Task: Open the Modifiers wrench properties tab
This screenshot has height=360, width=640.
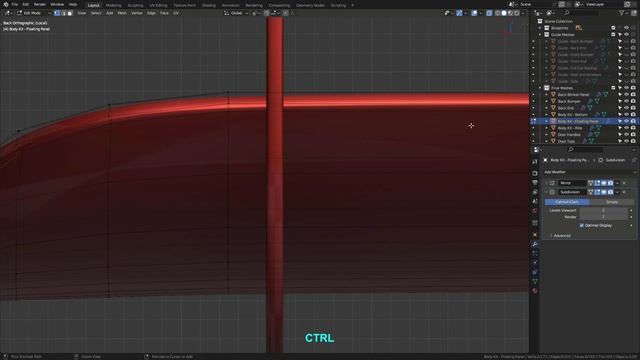Action: click(x=535, y=244)
